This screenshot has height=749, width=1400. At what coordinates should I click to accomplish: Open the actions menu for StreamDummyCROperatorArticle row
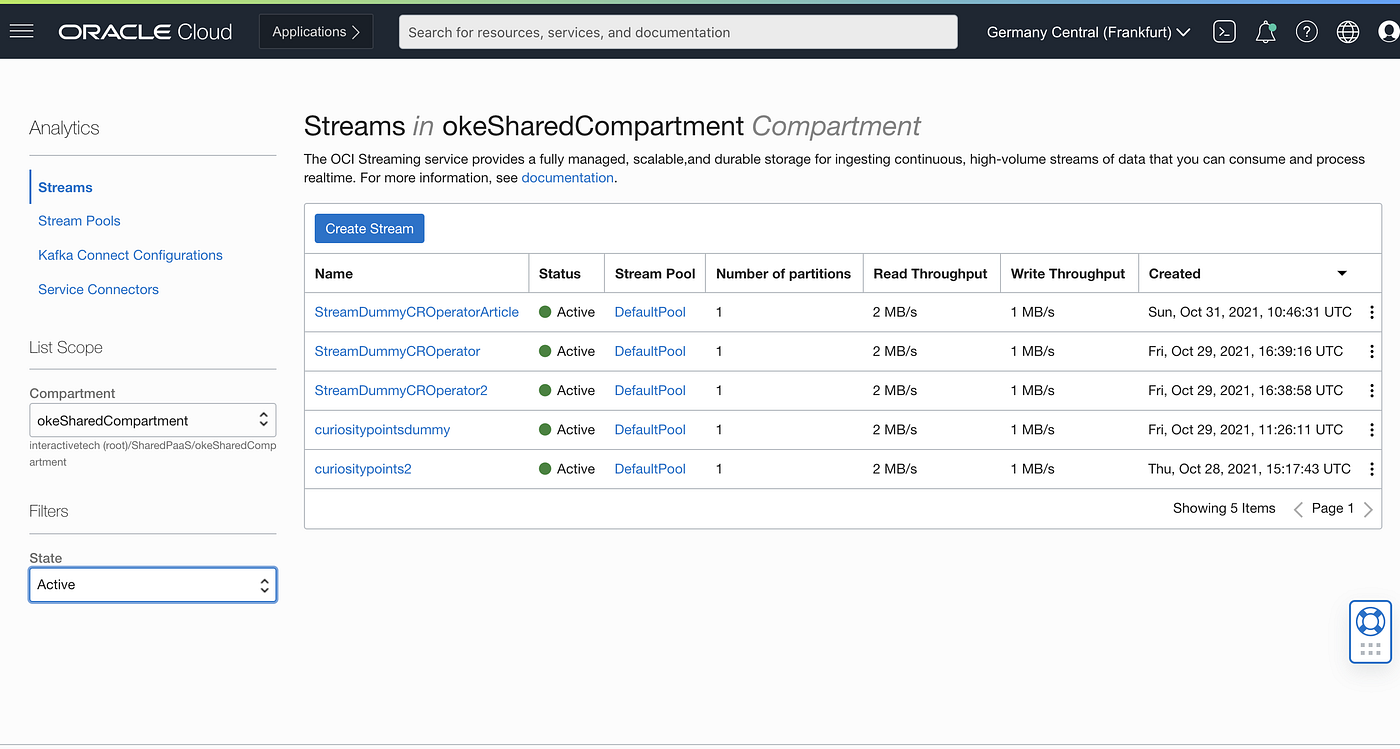pyautogui.click(x=1372, y=312)
